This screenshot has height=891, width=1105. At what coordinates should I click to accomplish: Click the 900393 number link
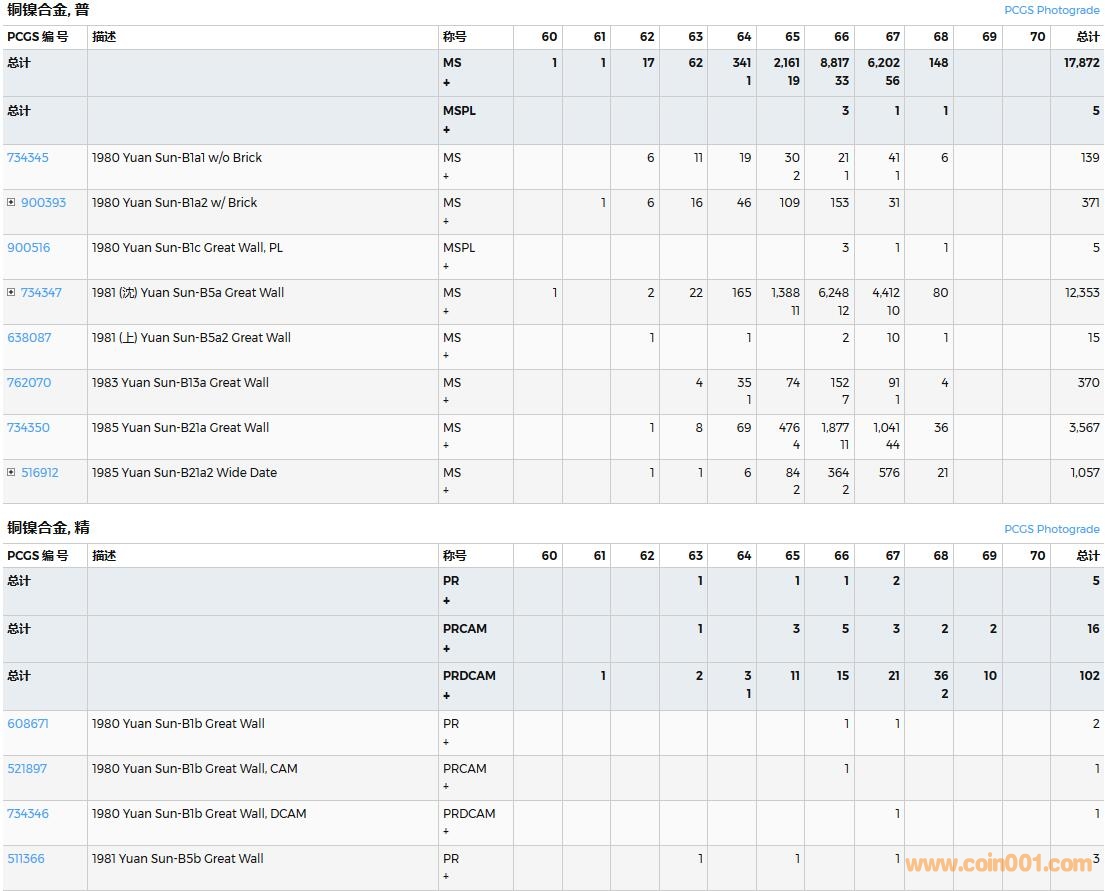click(x=43, y=202)
